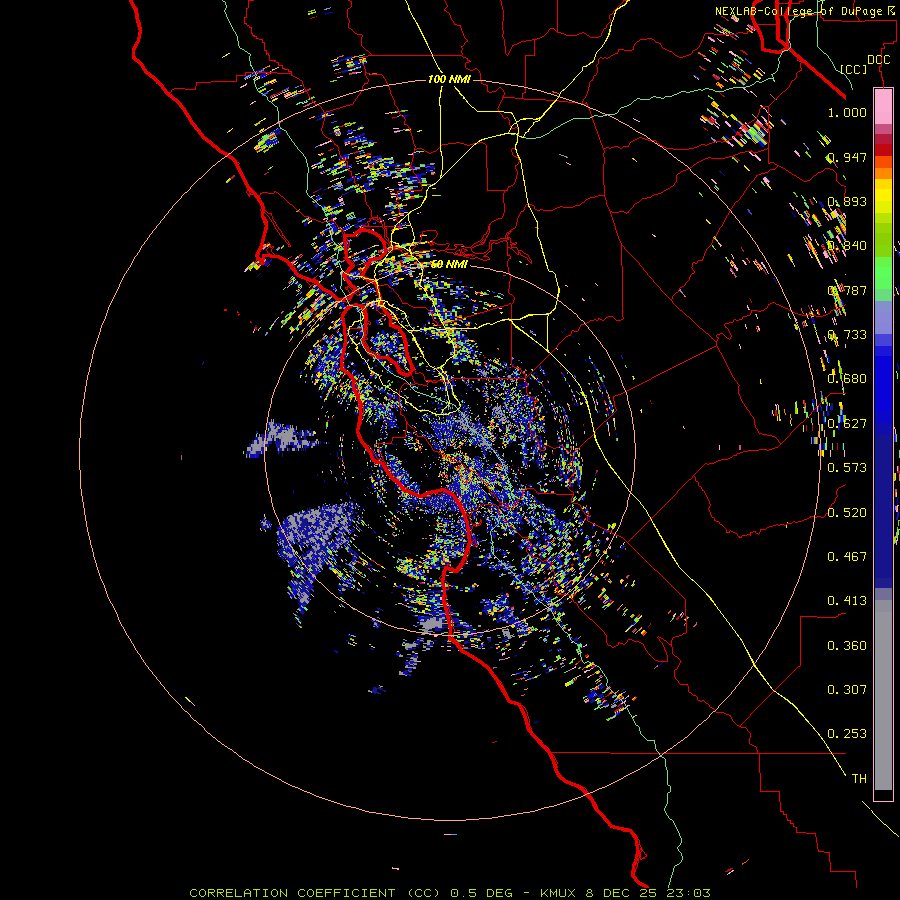Select the 0.627 legend value
Screen dimensions: 900x900
click(x=847, y=424)
